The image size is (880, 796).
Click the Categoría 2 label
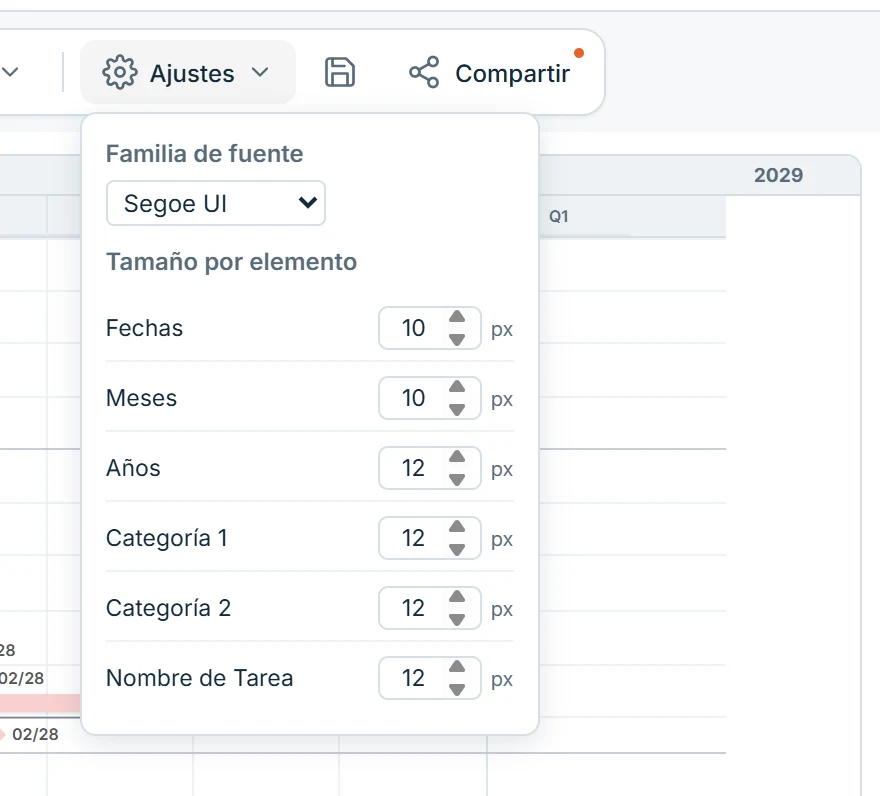[168, 609]
